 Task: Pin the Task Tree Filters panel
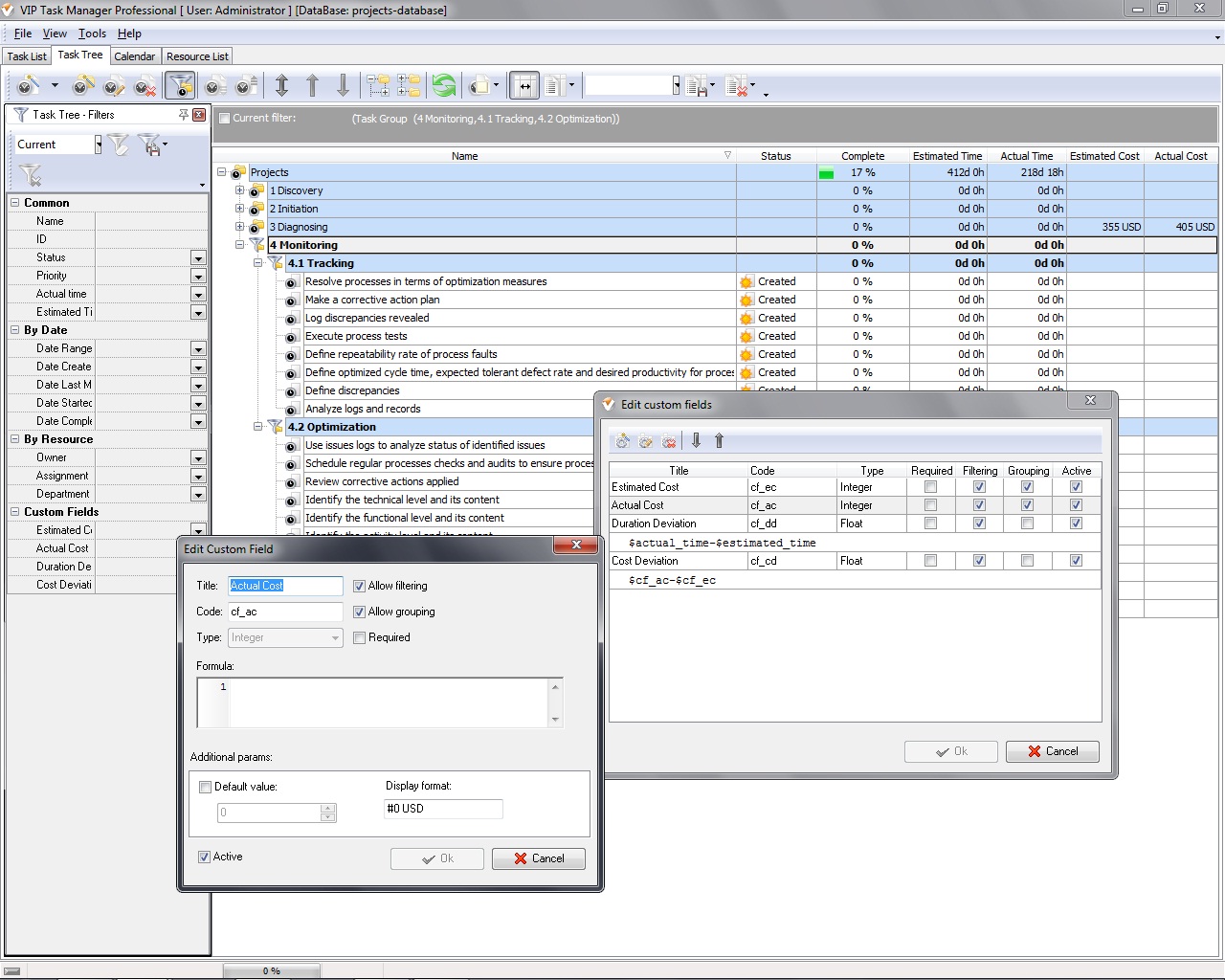pos(183,115)
